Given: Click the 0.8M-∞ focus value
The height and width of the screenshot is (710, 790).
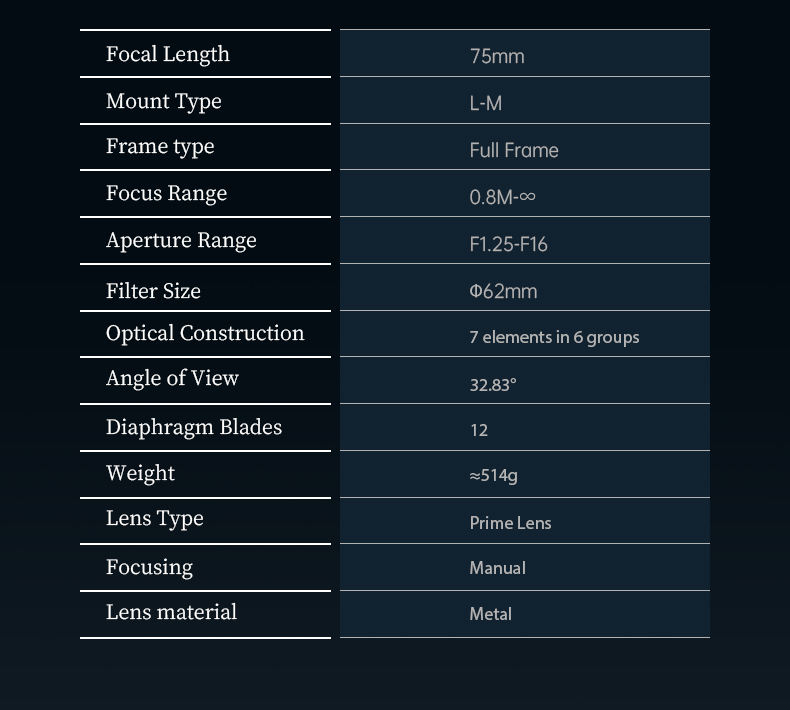Looking at the screenshot, I should (502, 197).
